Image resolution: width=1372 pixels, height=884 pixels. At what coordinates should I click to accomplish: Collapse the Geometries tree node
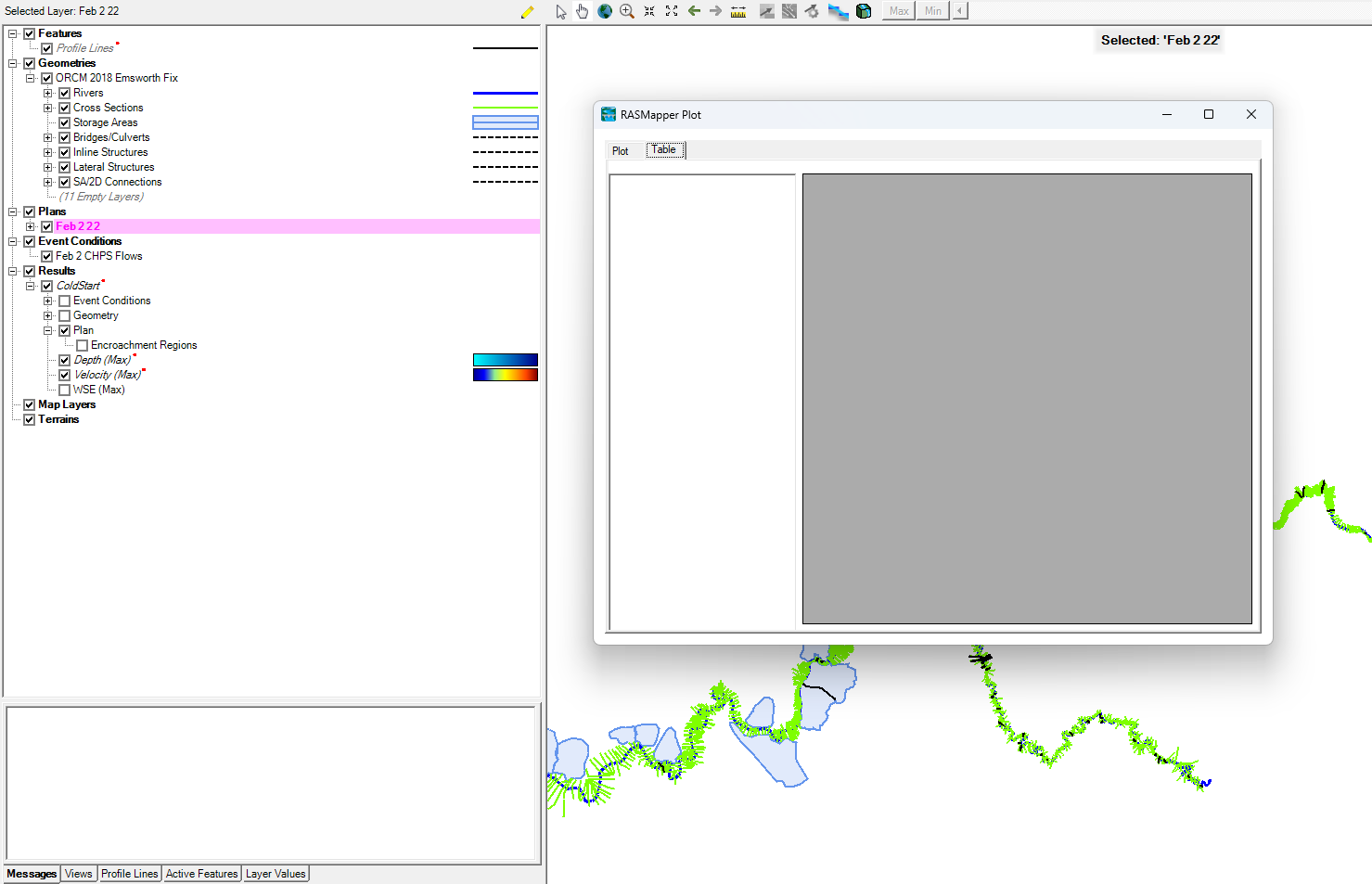pyautogui.click(x=13, y=63)
